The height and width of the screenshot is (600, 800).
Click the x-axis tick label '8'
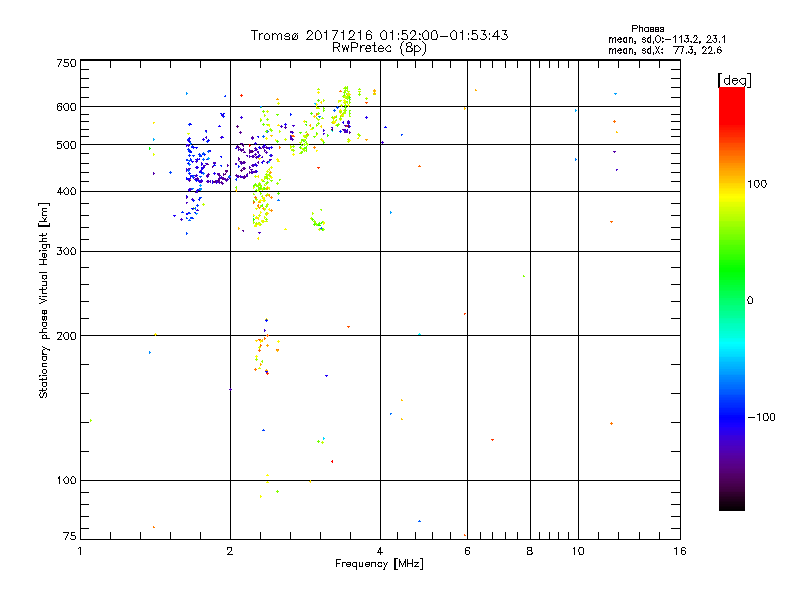tap(530, 551)
